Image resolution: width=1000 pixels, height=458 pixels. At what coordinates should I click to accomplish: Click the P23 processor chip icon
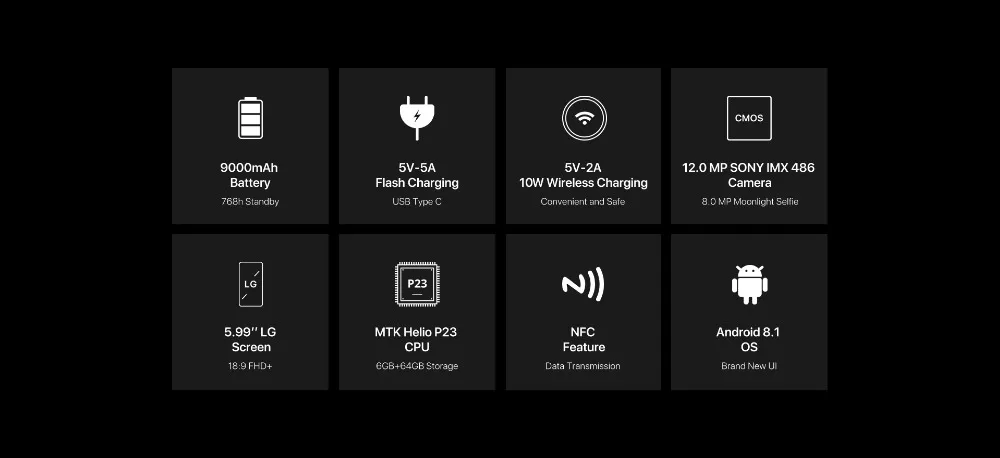417,284
